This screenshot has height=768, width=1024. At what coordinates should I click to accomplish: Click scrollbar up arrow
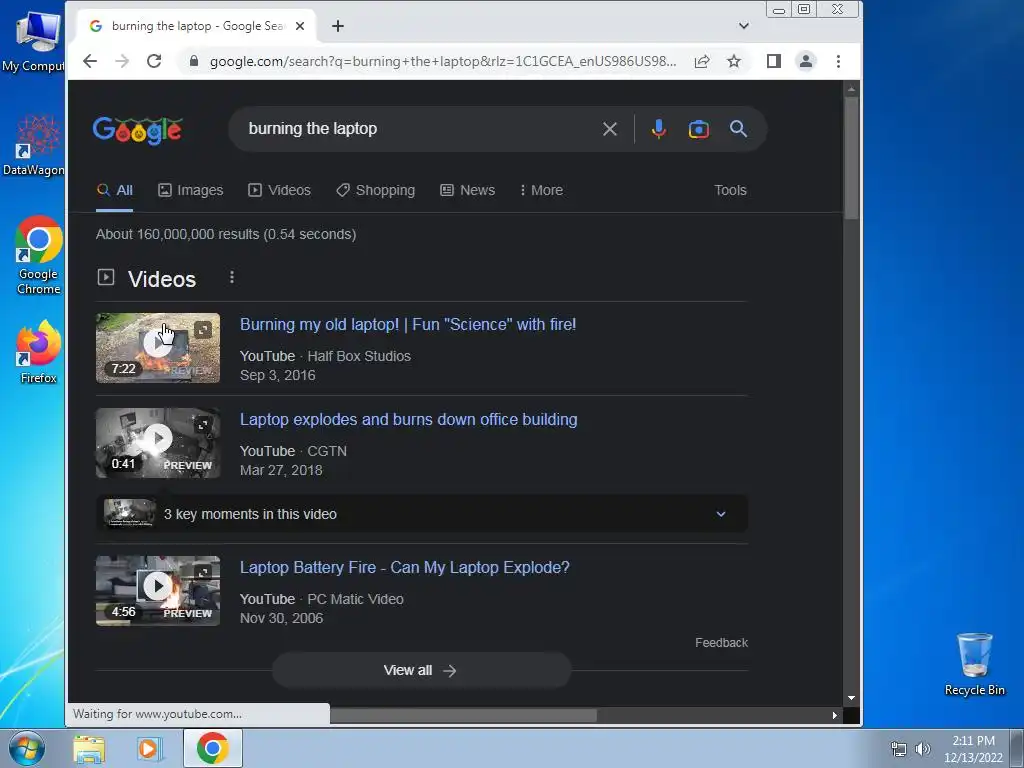click(851, 89)
